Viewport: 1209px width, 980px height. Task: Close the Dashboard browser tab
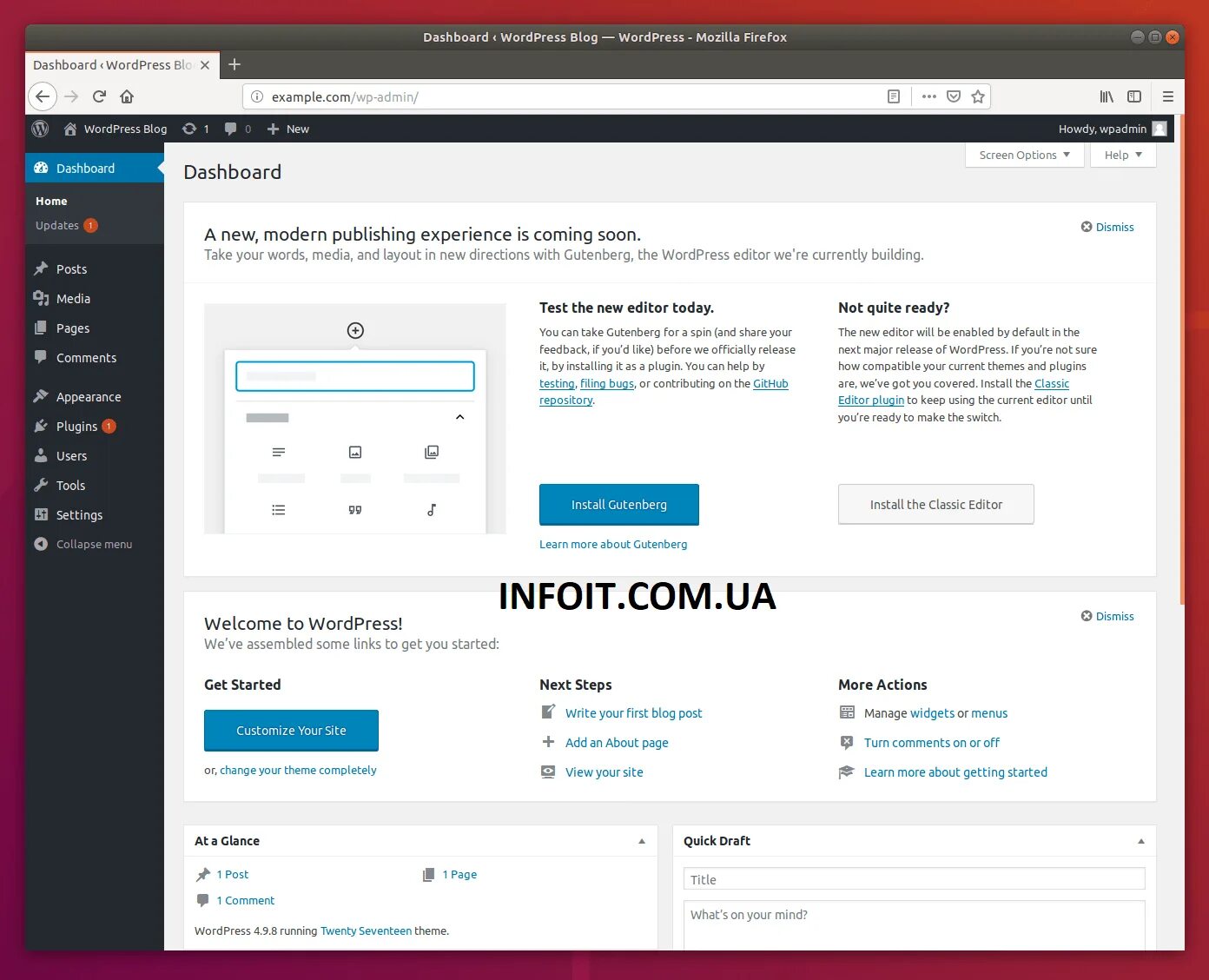pos(205,65)
